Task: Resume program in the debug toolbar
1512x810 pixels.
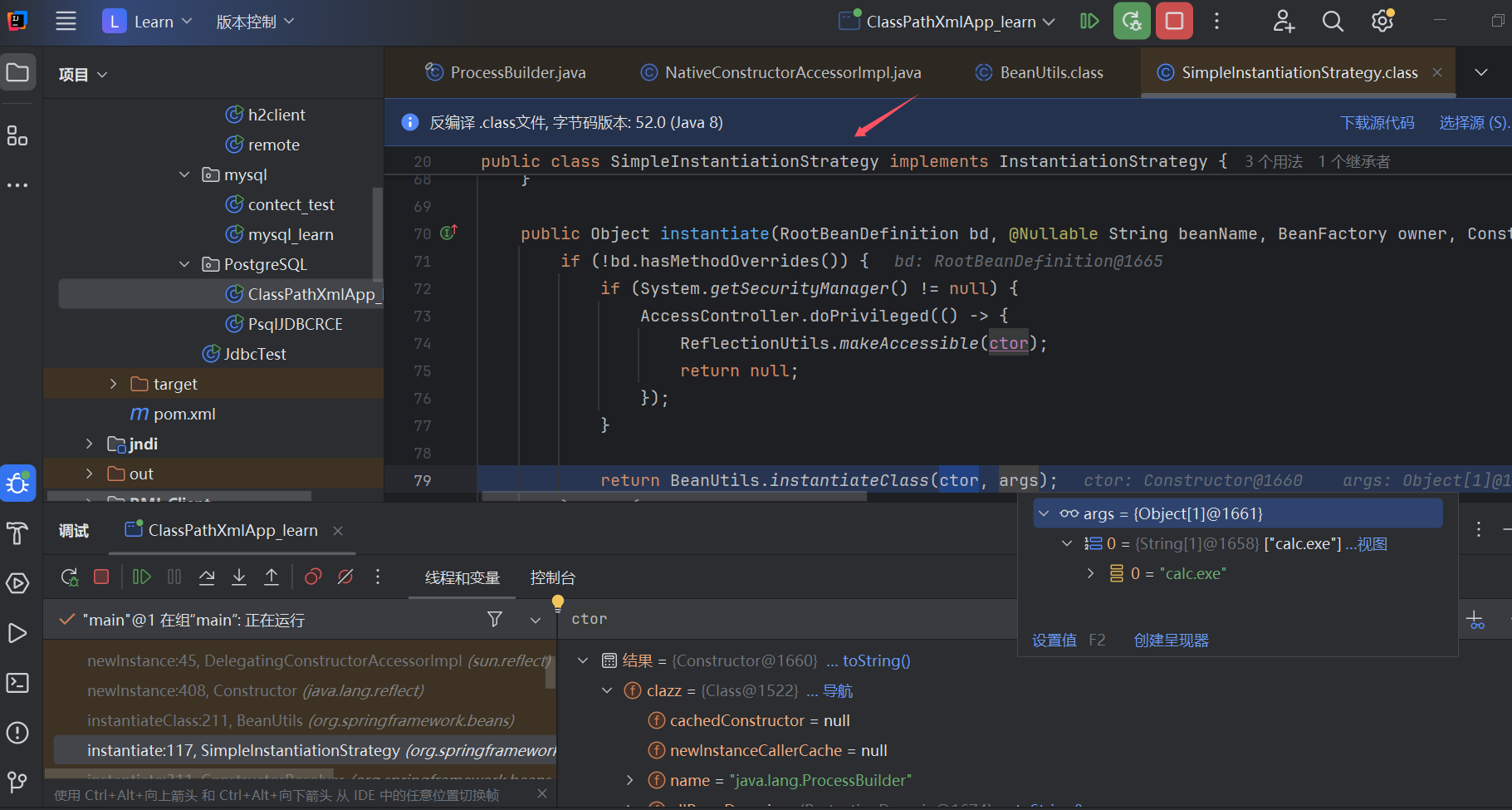Action: pyautogui.click(x=142, y=577)
